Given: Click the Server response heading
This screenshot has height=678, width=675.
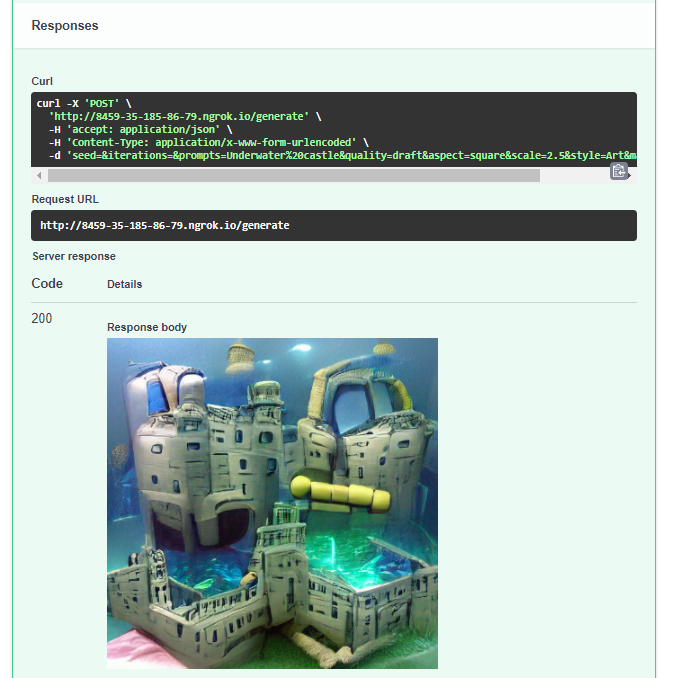Looking at the screenshot, I should (74, 256).
